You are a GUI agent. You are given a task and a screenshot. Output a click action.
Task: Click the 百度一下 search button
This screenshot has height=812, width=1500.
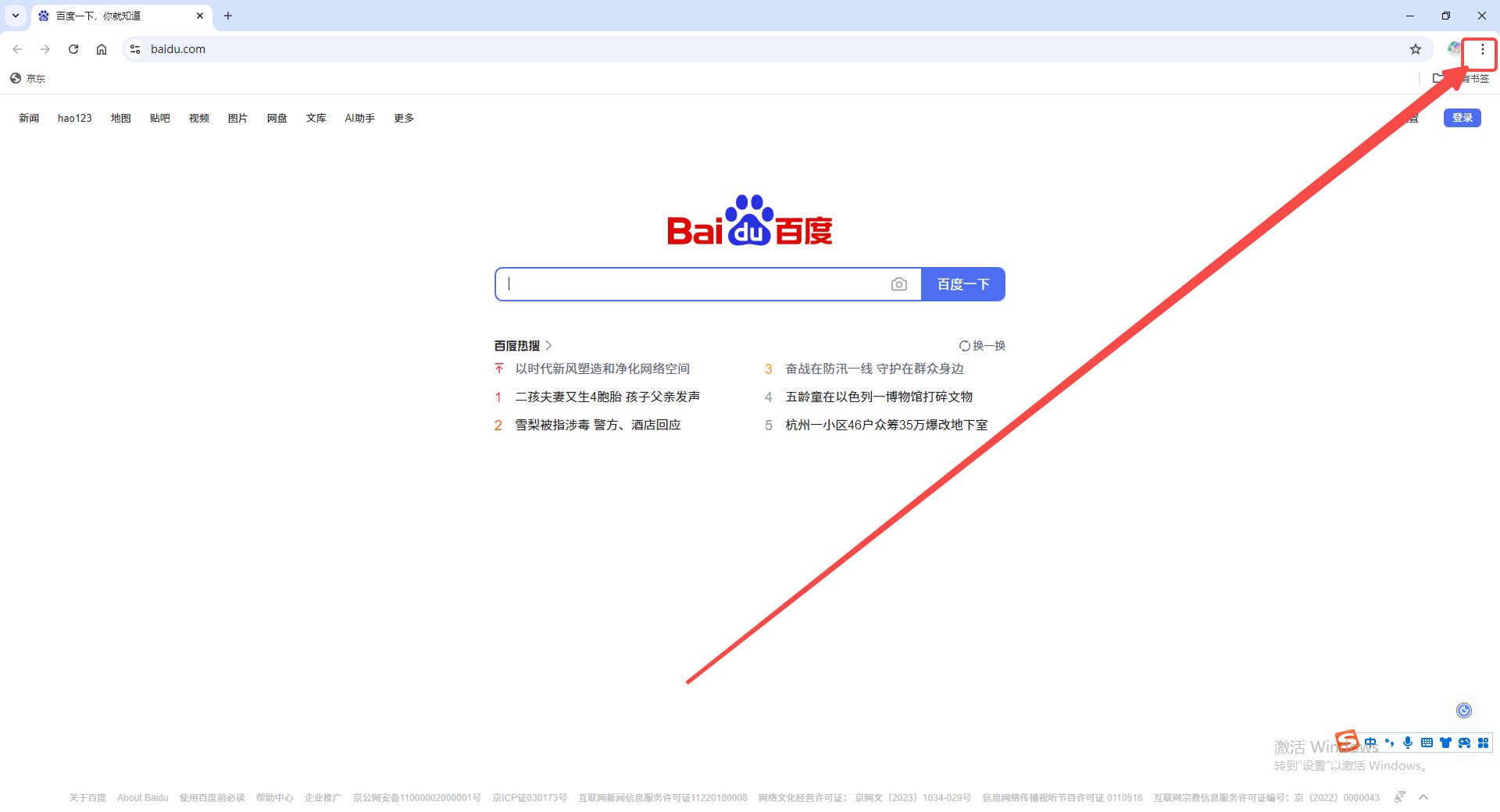coord(963,284)
